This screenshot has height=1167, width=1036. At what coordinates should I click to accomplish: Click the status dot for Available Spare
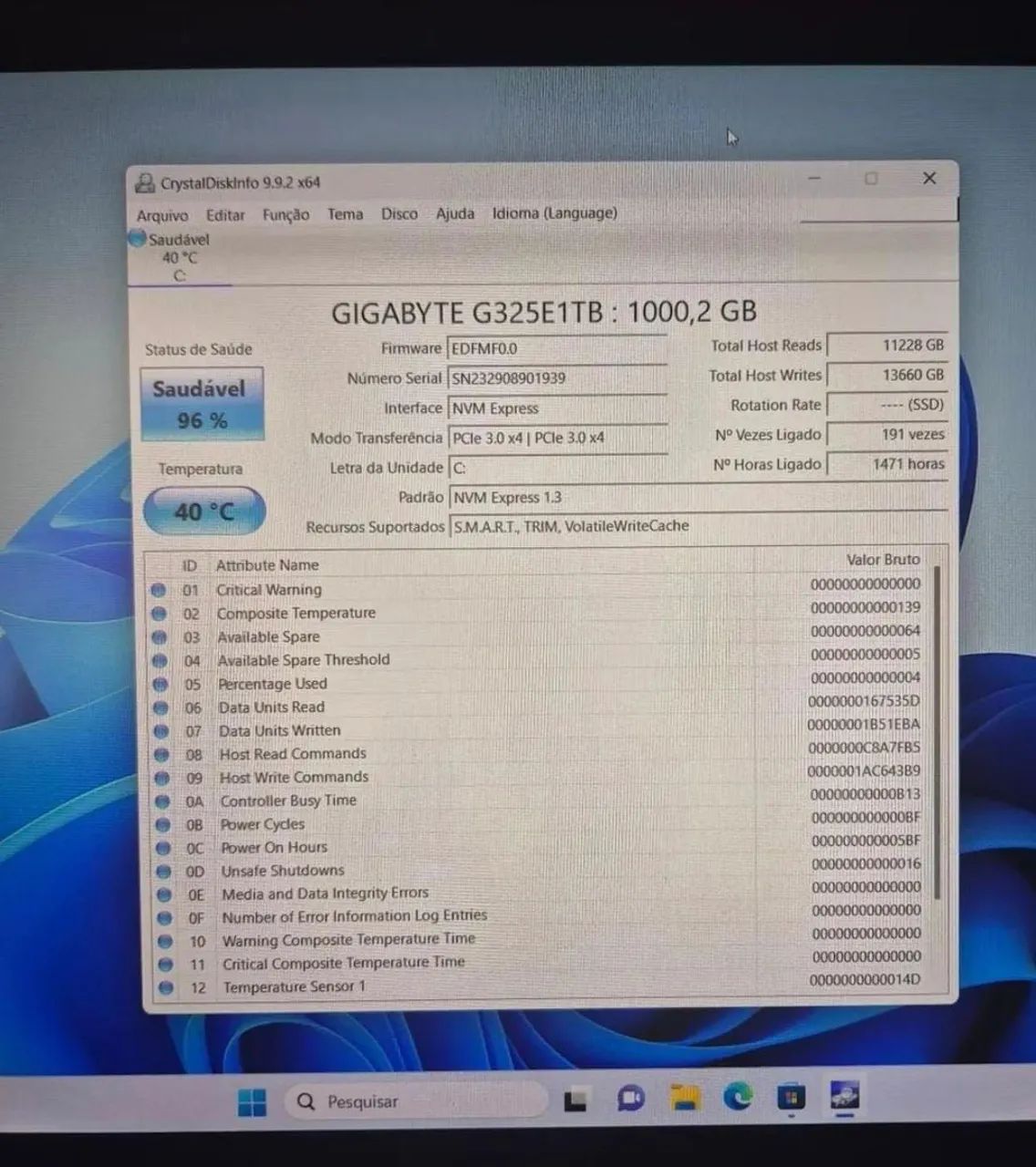click(160, 637)
